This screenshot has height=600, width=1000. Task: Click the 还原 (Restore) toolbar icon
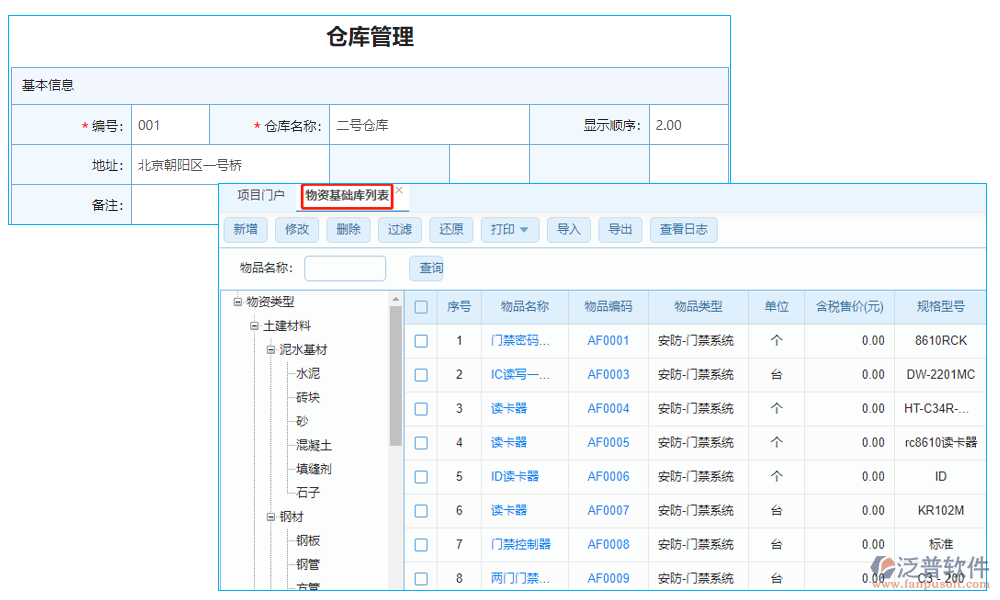click(x=450, y=229)
